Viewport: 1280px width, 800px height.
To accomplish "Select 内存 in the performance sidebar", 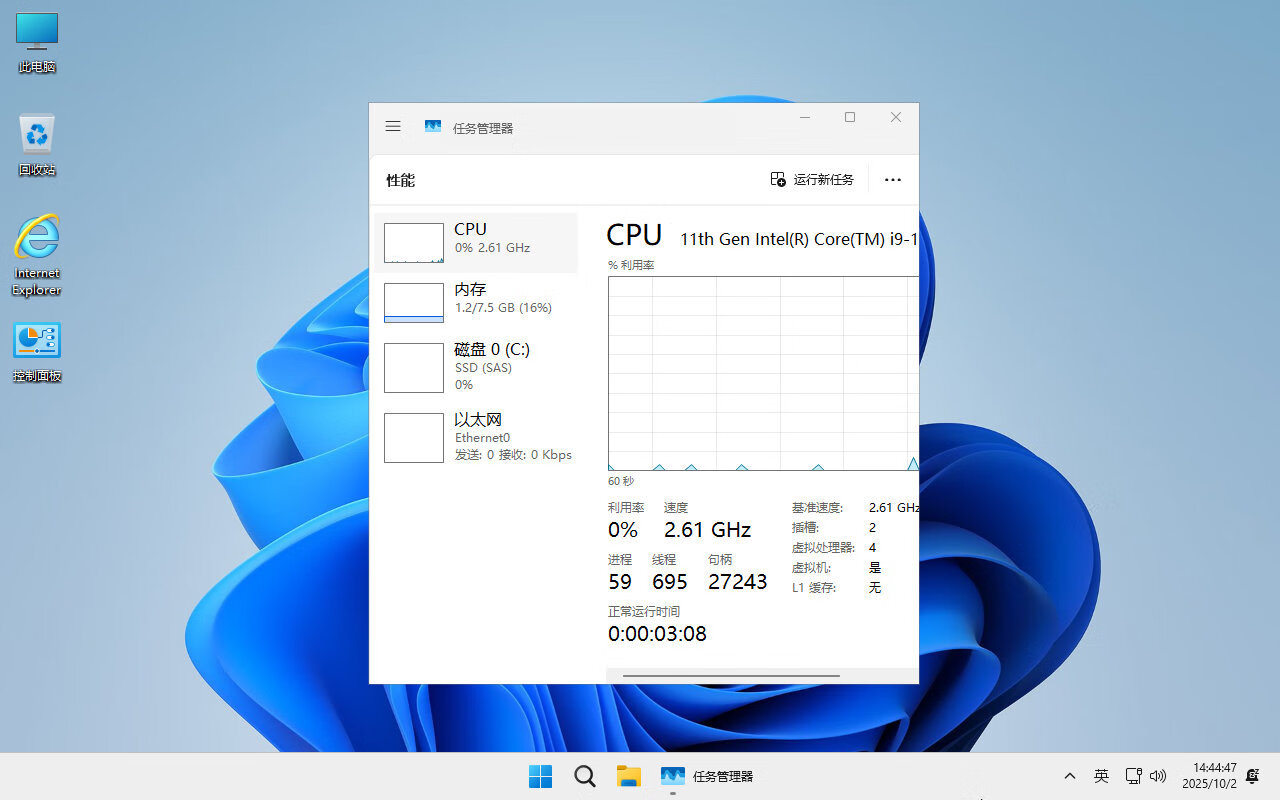I will (x=478, y=298).
